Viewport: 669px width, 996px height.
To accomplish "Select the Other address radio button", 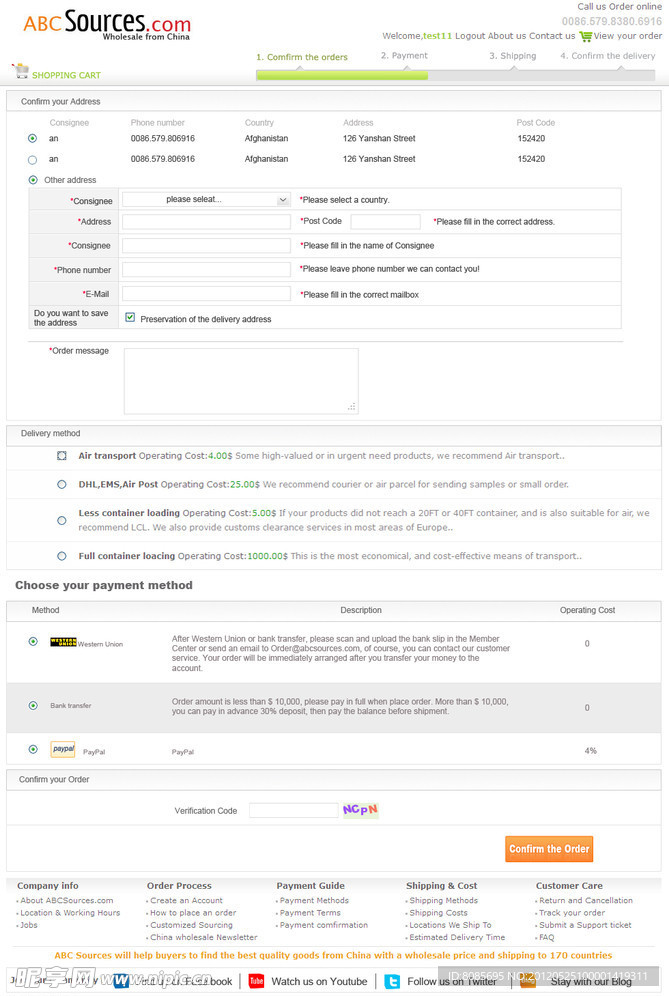I will (33, 180).
